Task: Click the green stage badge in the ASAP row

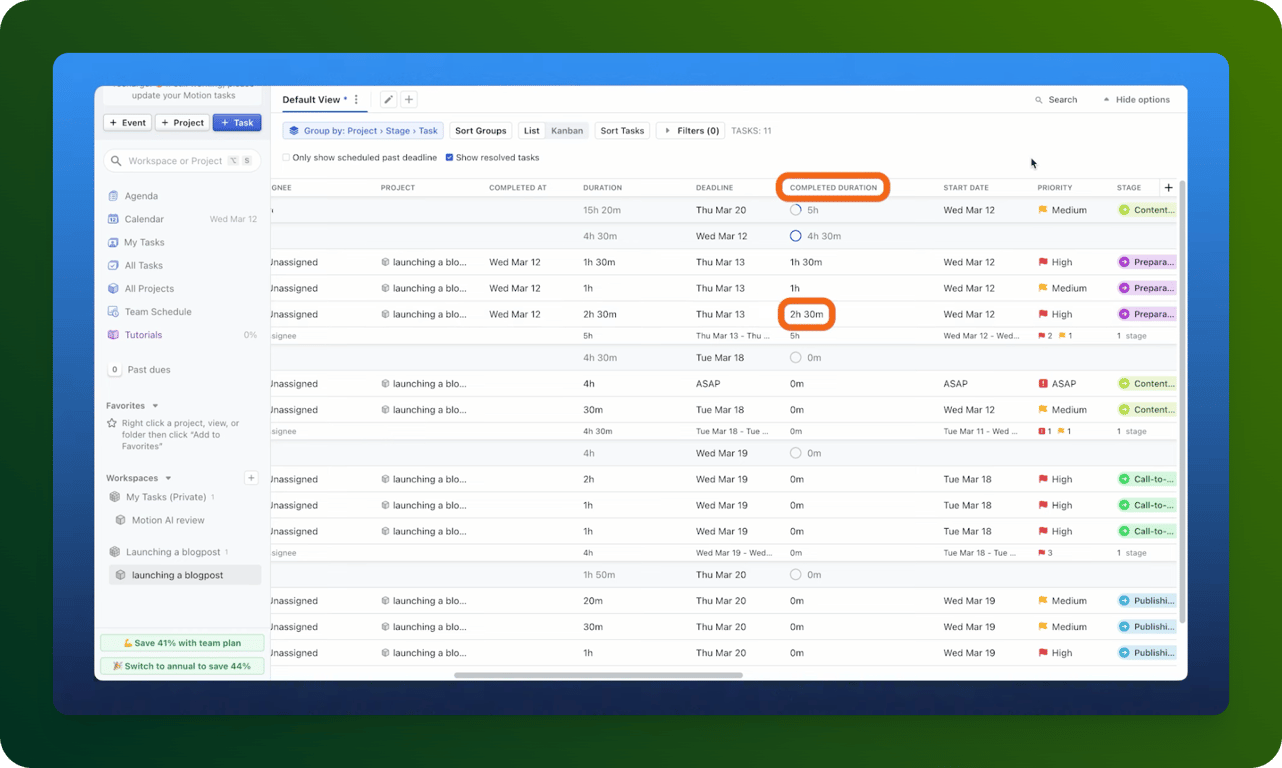Action: (x=1146, y=384)
